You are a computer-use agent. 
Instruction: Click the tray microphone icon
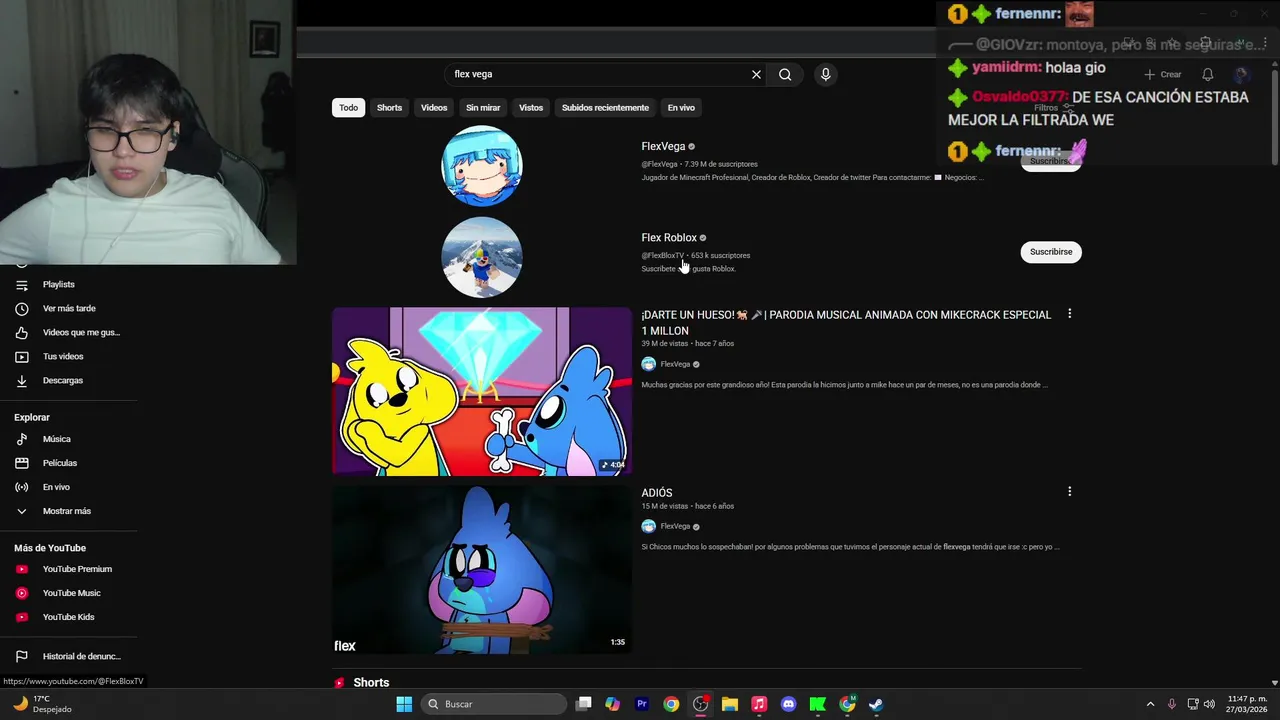[x=1172, y=704]
